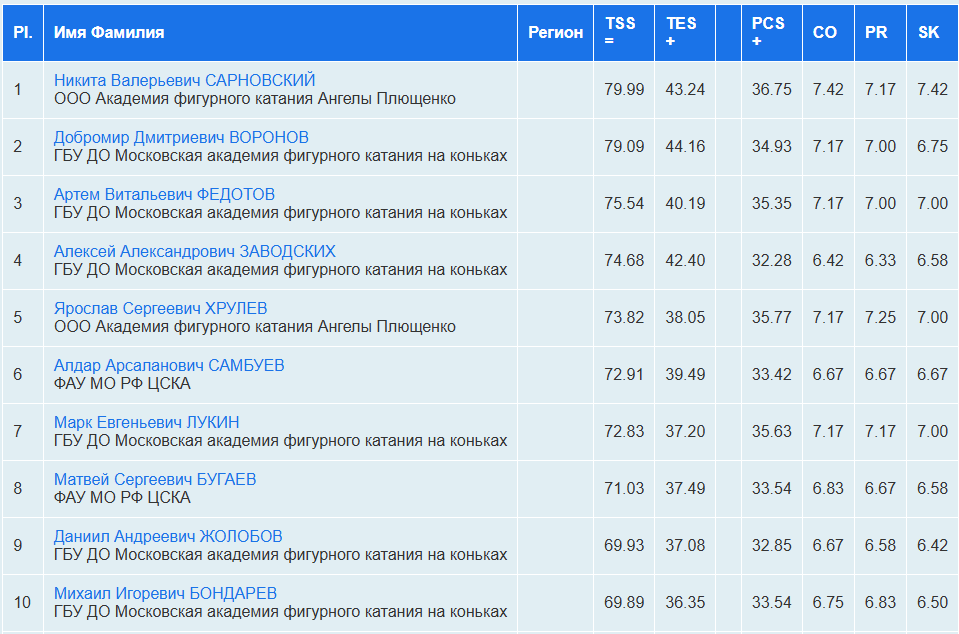The width and height of the screenshot is (959, 634).
Task: Select TSS value 69.89
Action: [x=624, y=602]
